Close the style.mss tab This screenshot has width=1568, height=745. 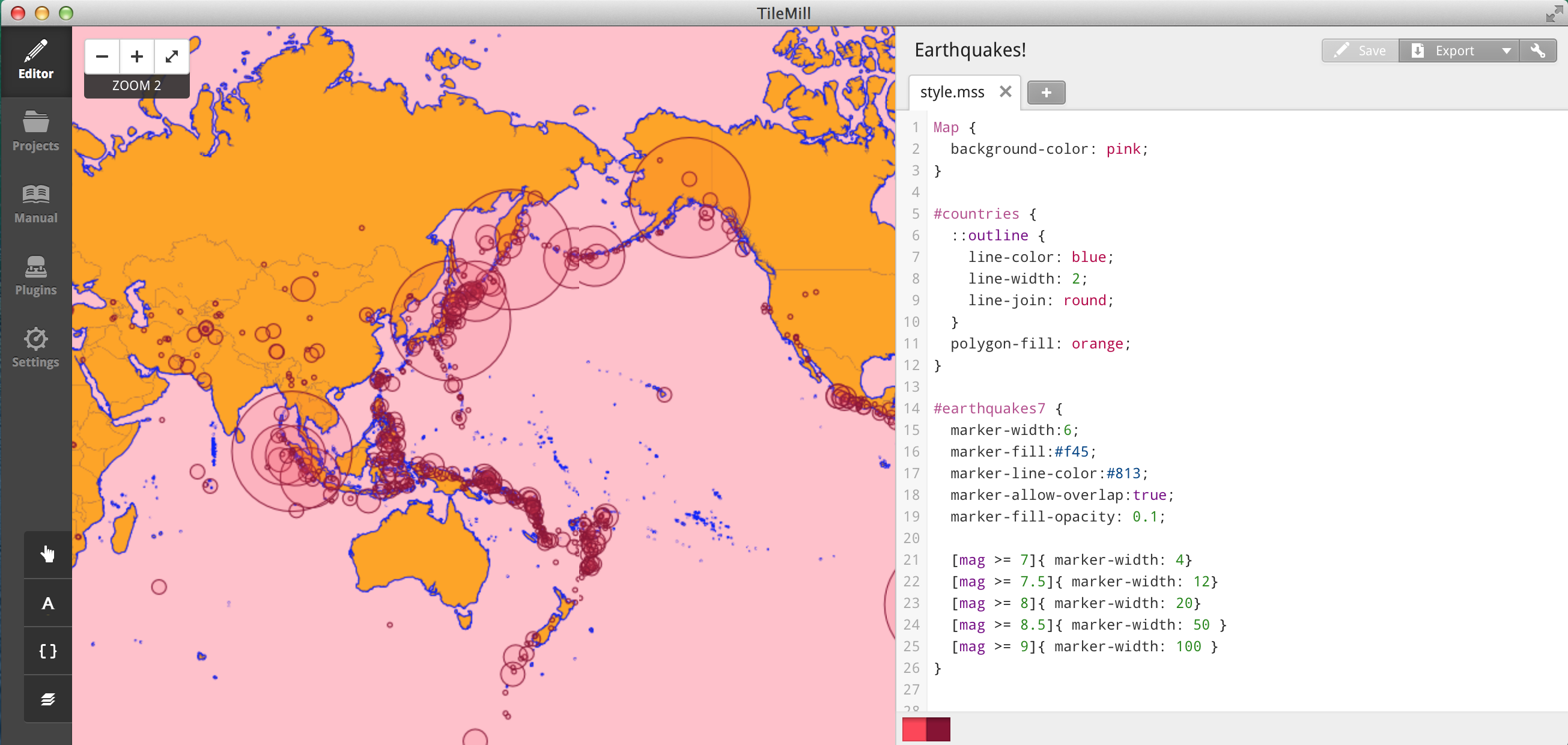click(1005, 91)
